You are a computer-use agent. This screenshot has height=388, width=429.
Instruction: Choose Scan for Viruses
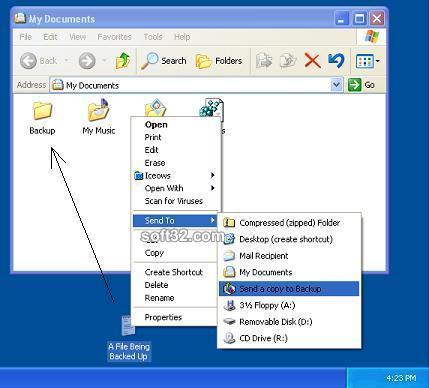(175, 201)
